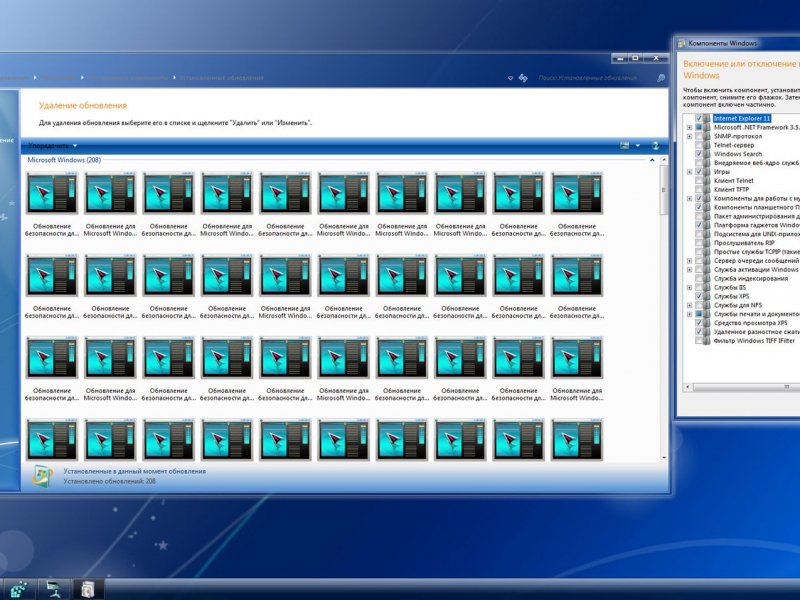Open the Компоненты Windows taskbar icon

[88, 589]
